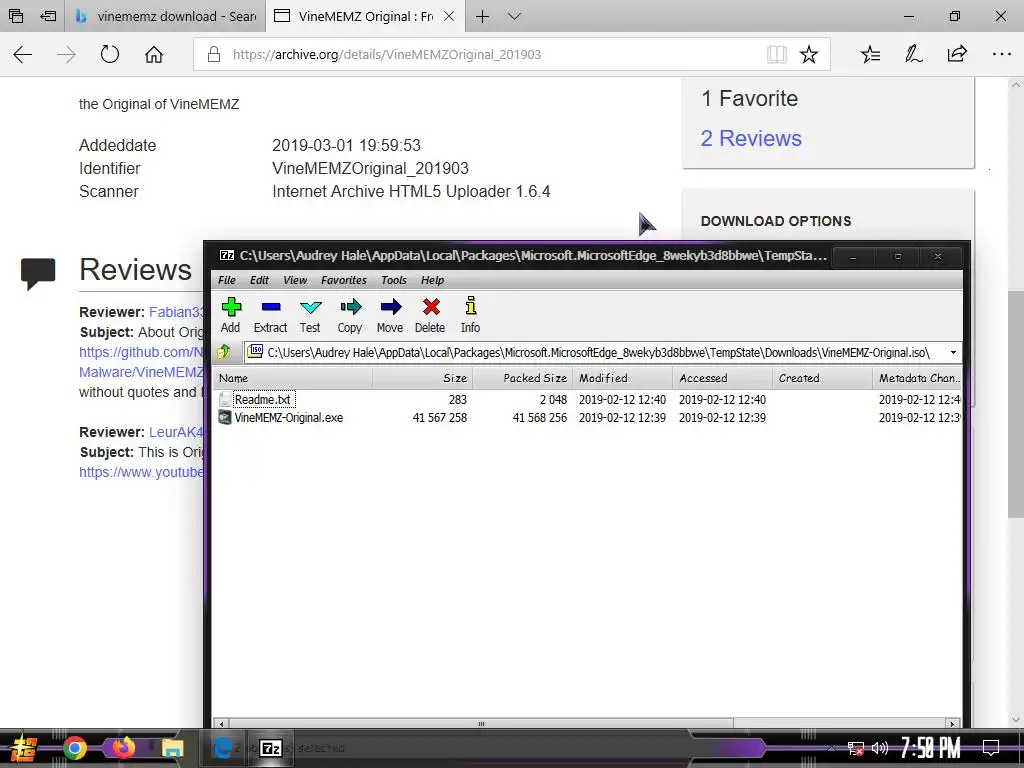Image resolution: width=1024 pixels, height=768 pixels.
Task: Go up one folder level in 7-Zip
Action: tap(224, 352)
